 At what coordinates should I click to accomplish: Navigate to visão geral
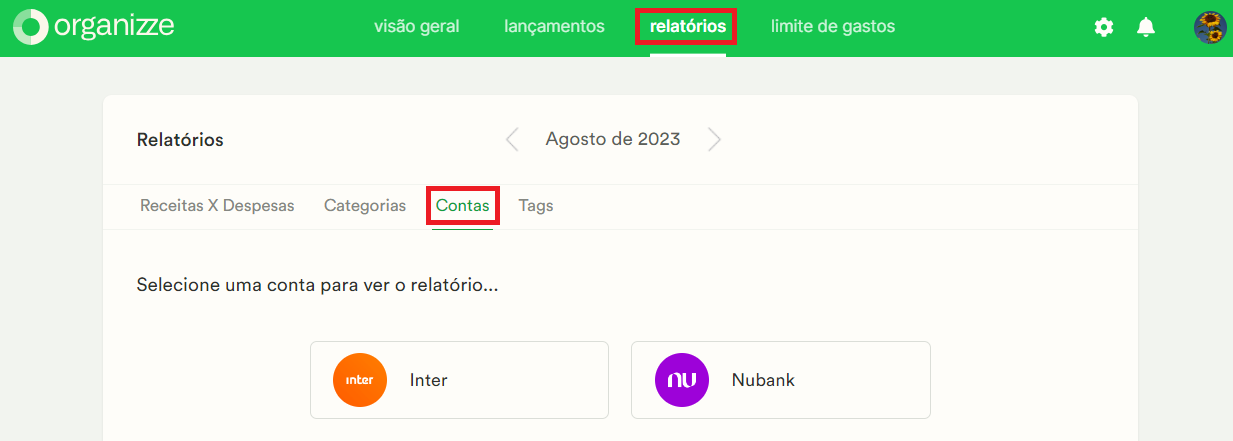[x=417, y=26]
